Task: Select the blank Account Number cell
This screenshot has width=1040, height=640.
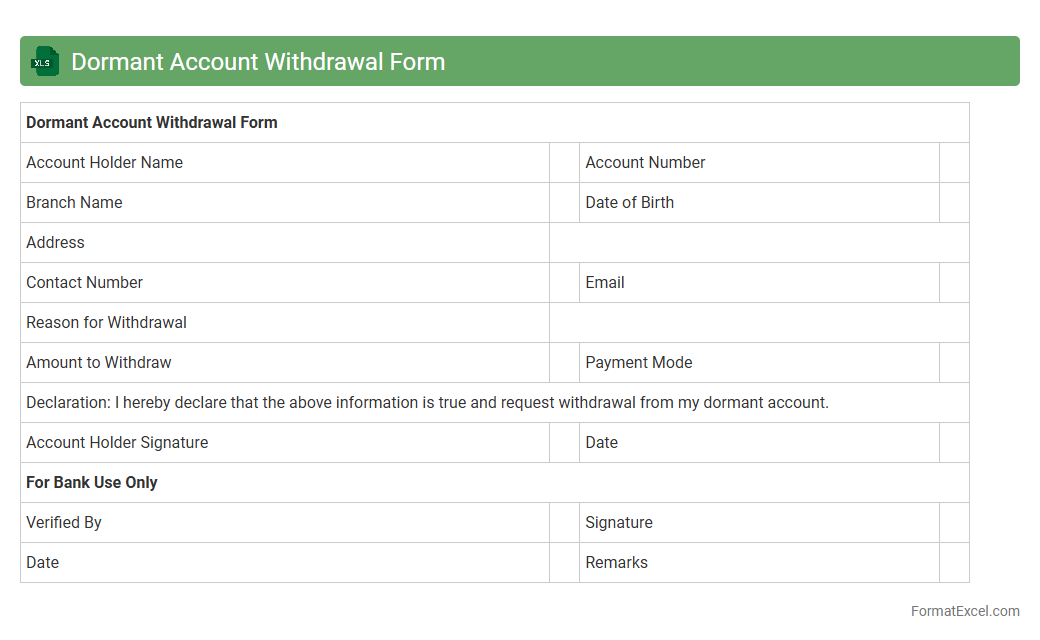Action: (x=954, y=163)
